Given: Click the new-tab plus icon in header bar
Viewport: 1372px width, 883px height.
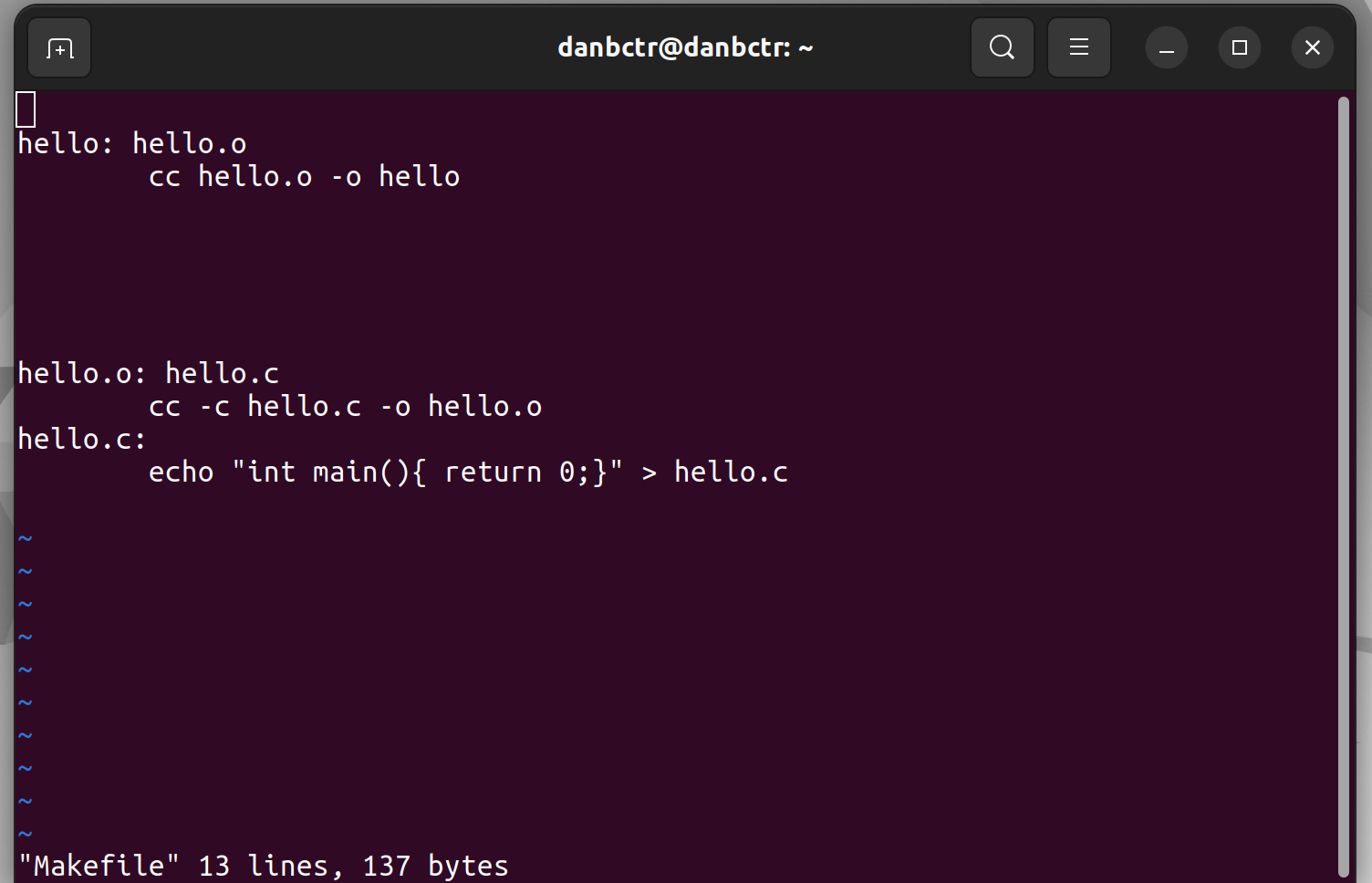Looking at the screenshot, I should (58, 47).
